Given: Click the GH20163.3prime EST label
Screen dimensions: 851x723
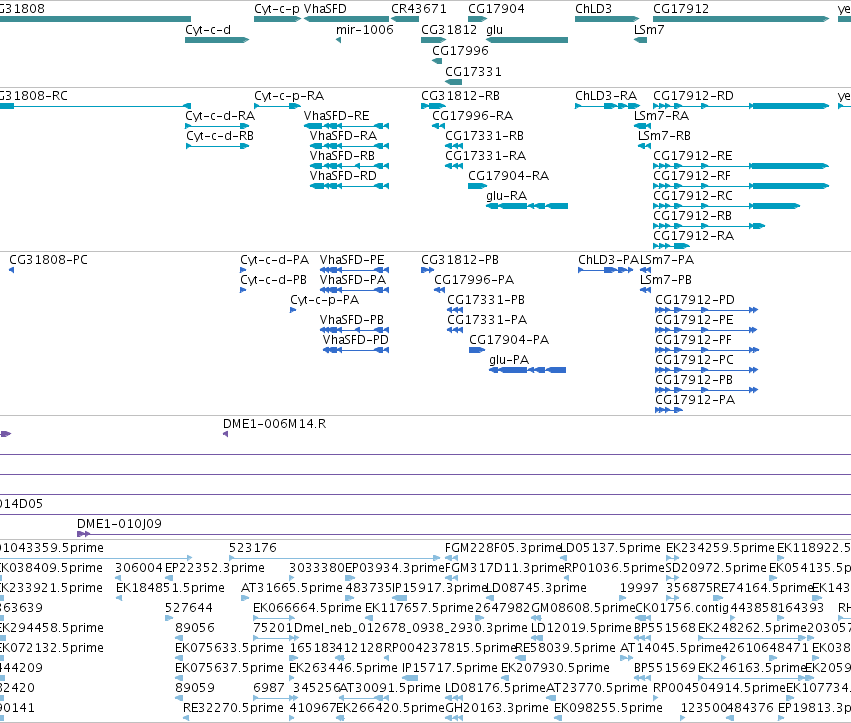Looking at the screenshot, I should (497, 708).
